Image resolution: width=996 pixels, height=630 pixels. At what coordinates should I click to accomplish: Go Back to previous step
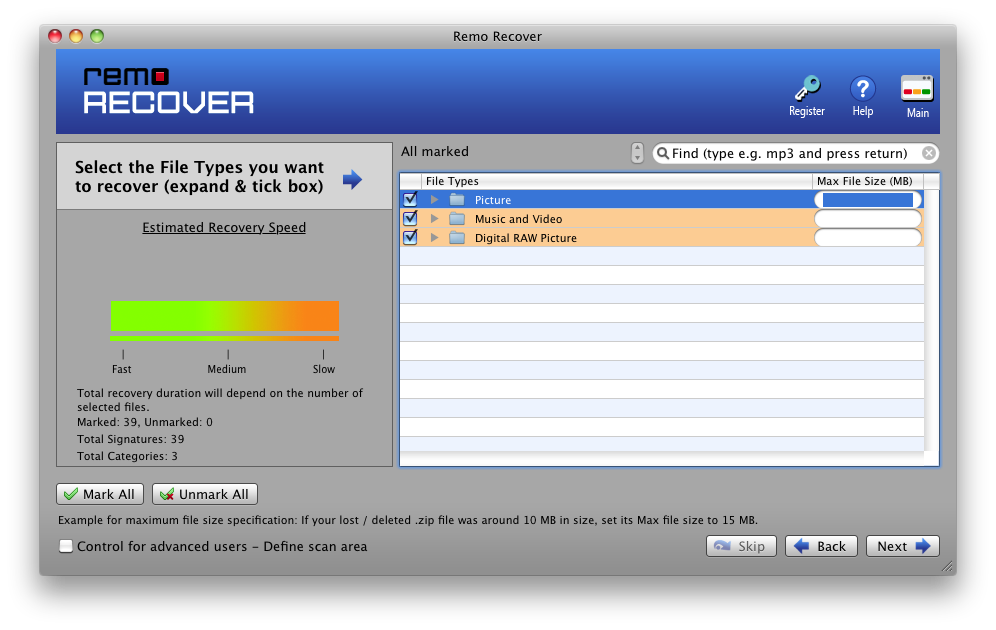click(x=821, y=546)
